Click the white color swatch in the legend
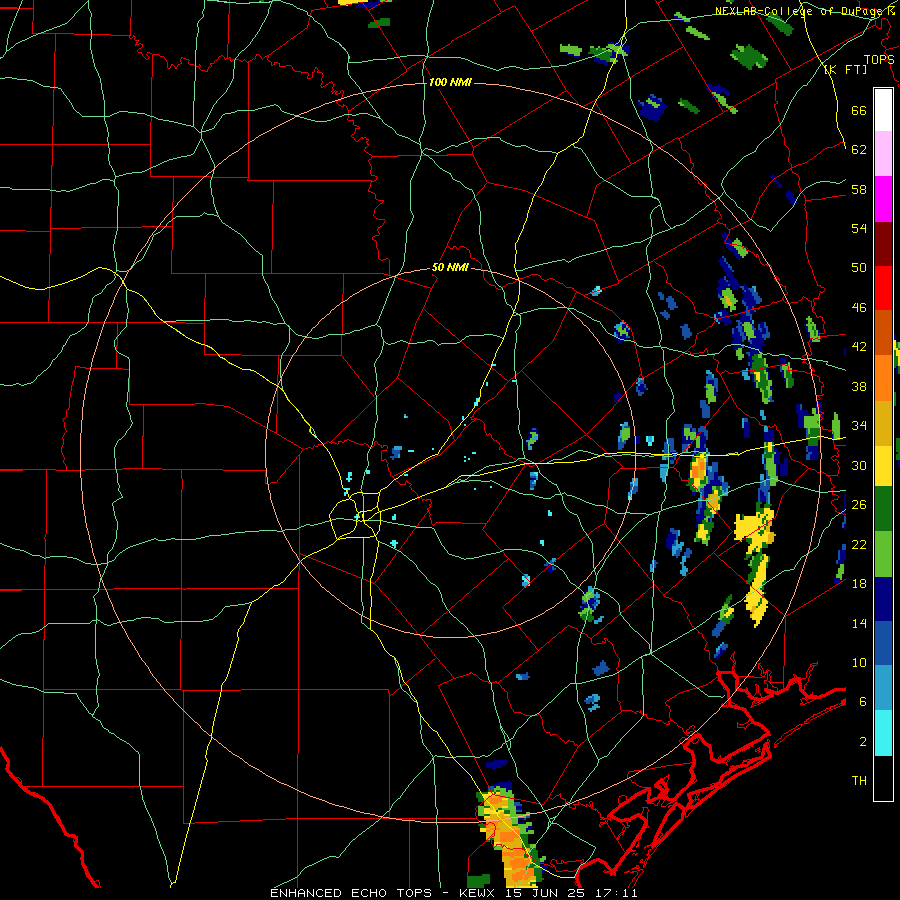This screenshot has width=900, height=900. (x=883, y=110)
